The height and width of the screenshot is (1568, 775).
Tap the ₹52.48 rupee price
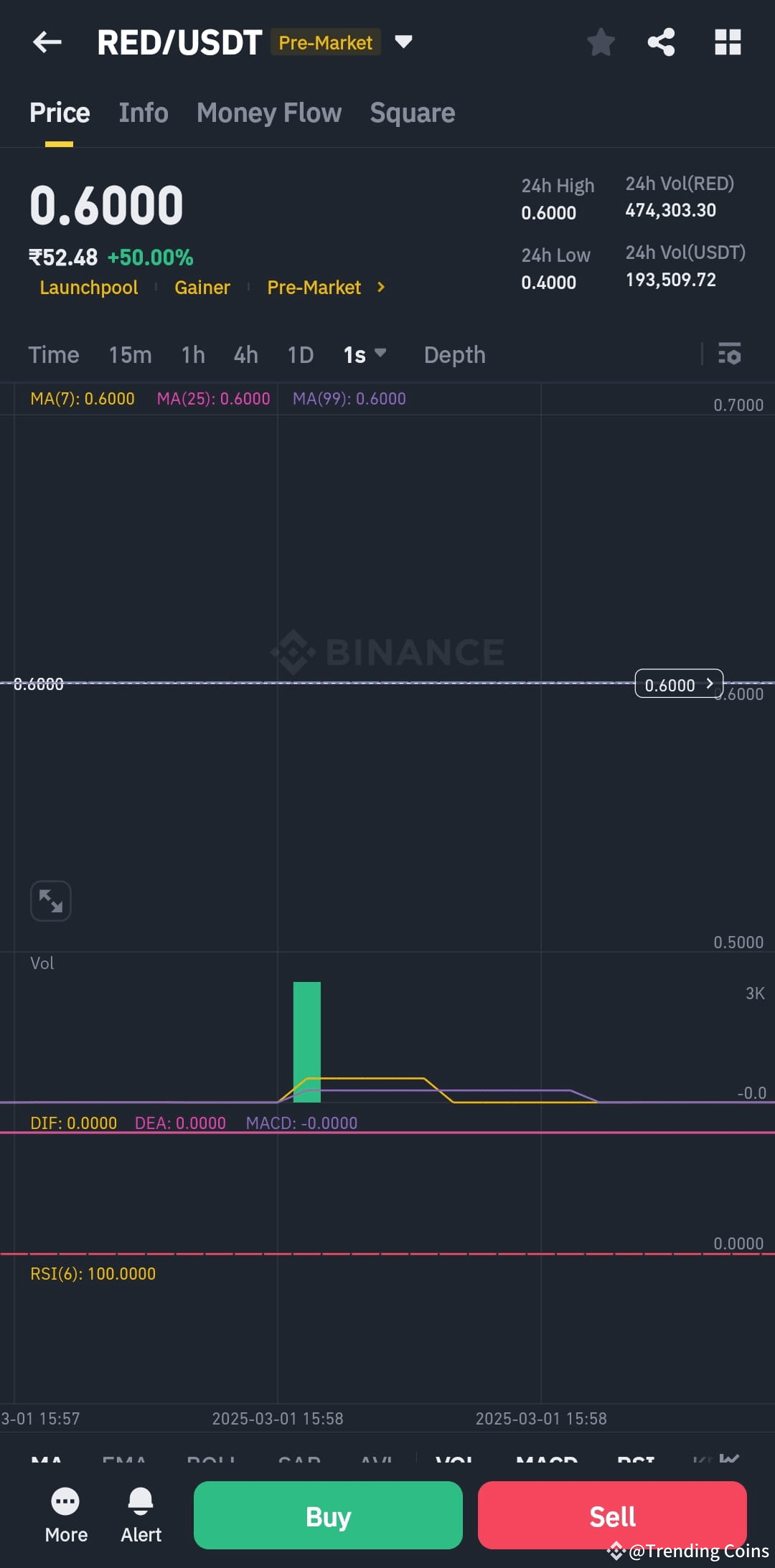63,258
